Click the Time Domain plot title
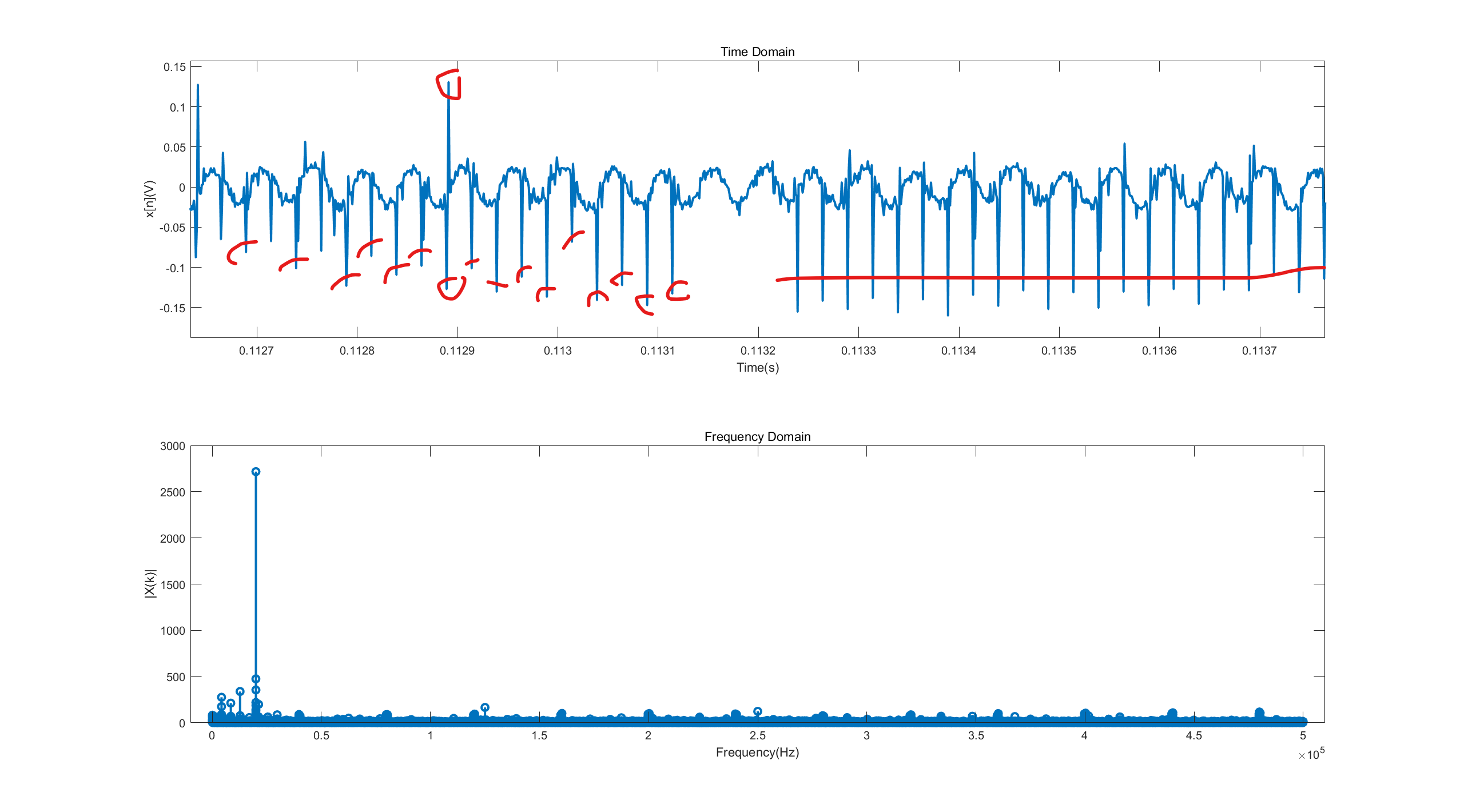 pyautogui.click(x=758, y=51)
